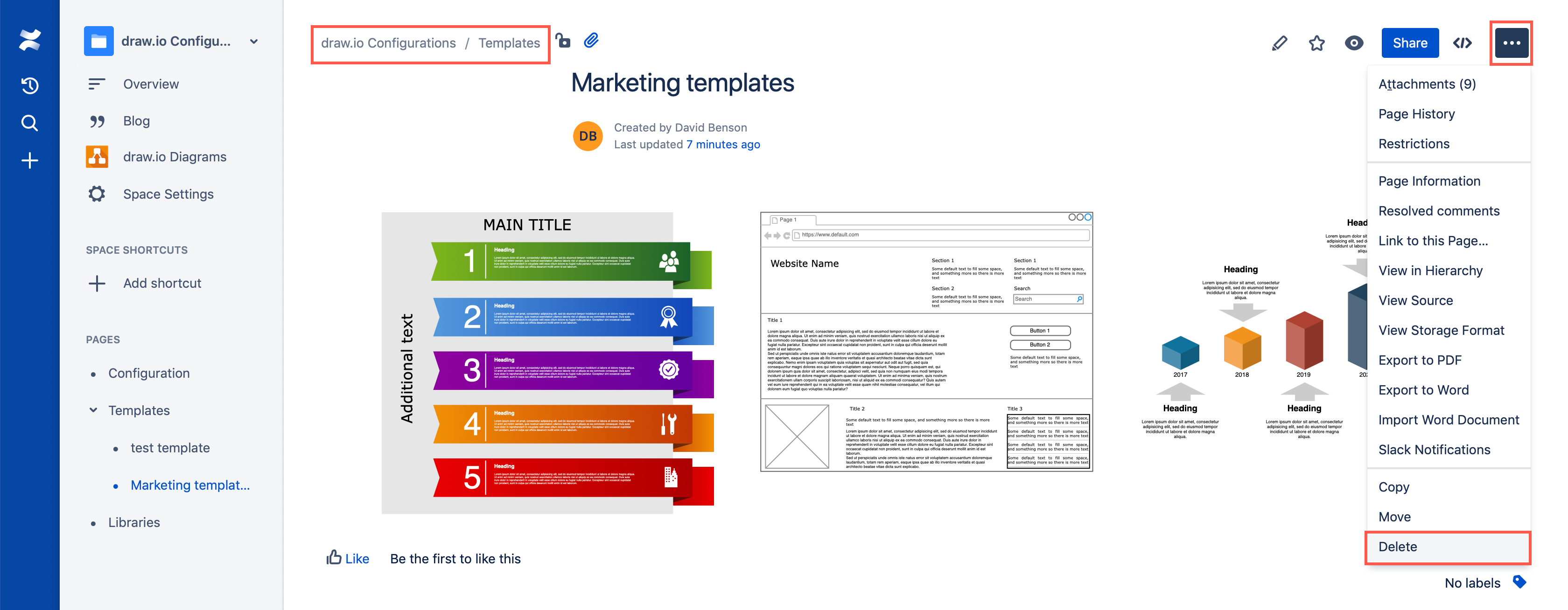Viewport: 1568px width, 610px height.
Task: Click David Benson's avatar
Action: (x=588, y=136)
